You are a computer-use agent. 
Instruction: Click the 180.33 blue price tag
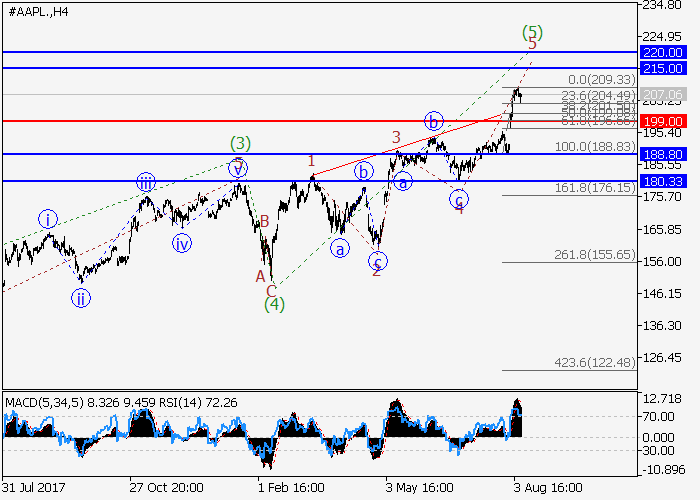662,181
